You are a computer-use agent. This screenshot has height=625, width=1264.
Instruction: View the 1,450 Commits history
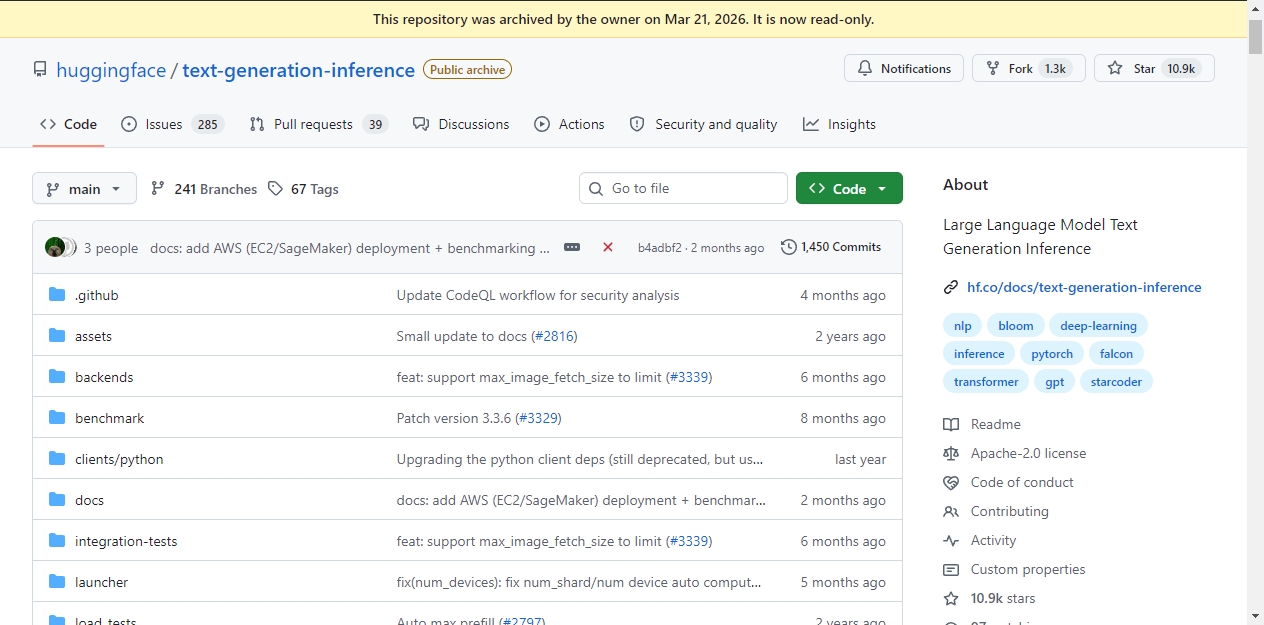pyautogui.click(x=831, y=247)
